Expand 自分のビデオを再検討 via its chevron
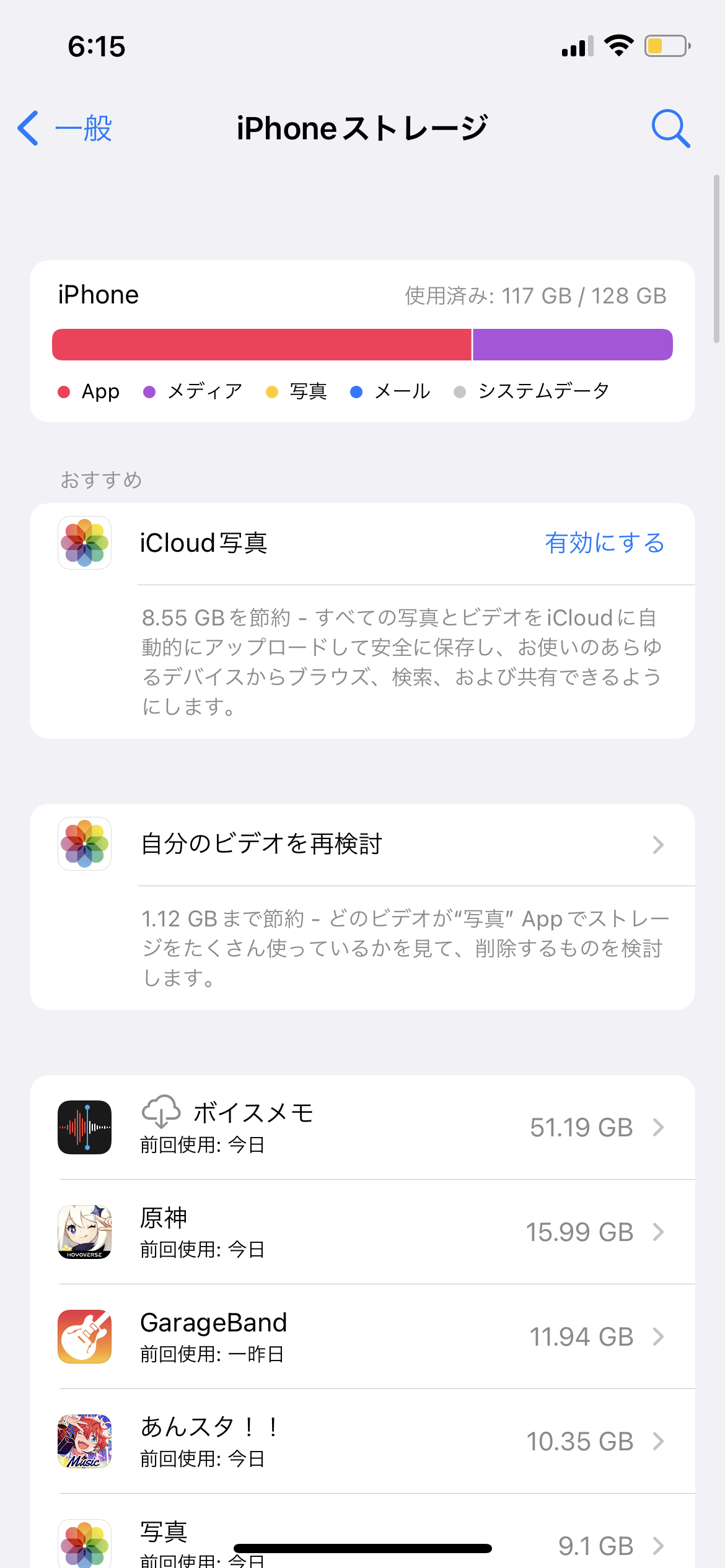Screen dimensions: 725x1568 pos(658,845)
